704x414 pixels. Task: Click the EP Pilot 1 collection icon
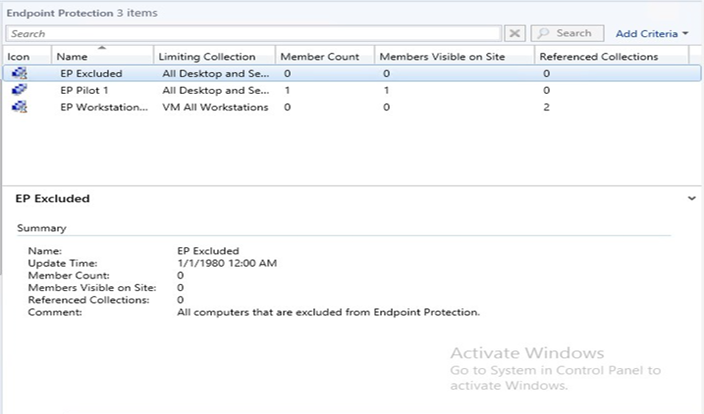[x=21, y=90]
